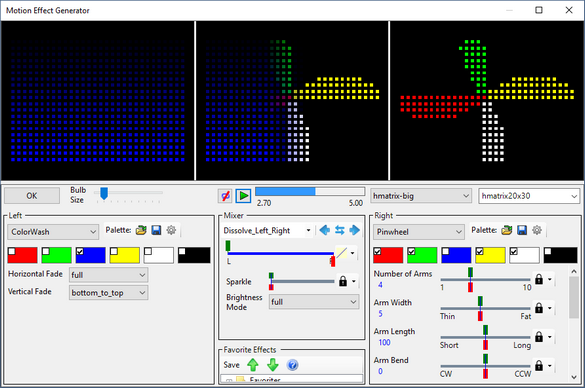This screenshot has height=388, width=585.
Task: Open Left palette settings gear
Action: point(171,230)
